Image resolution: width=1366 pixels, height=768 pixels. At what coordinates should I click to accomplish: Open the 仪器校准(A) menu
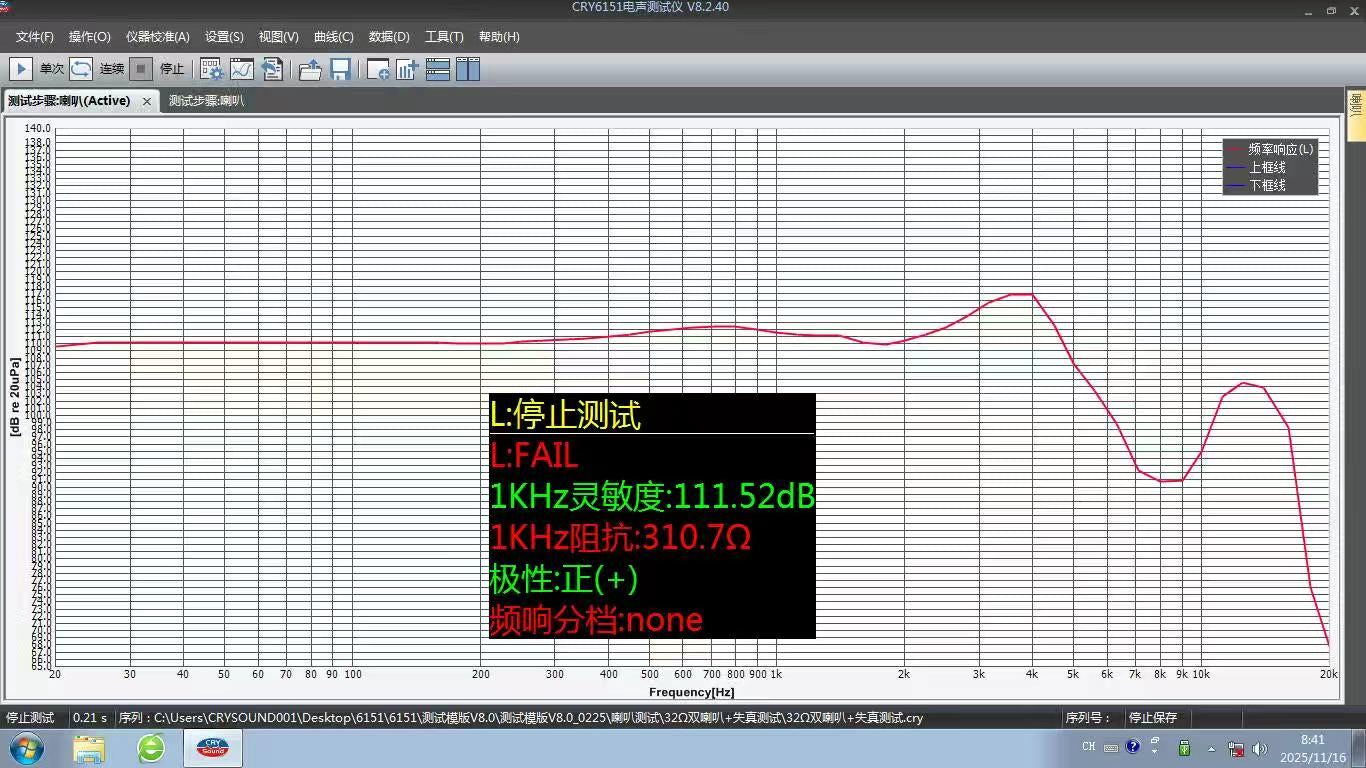(157, 37)
